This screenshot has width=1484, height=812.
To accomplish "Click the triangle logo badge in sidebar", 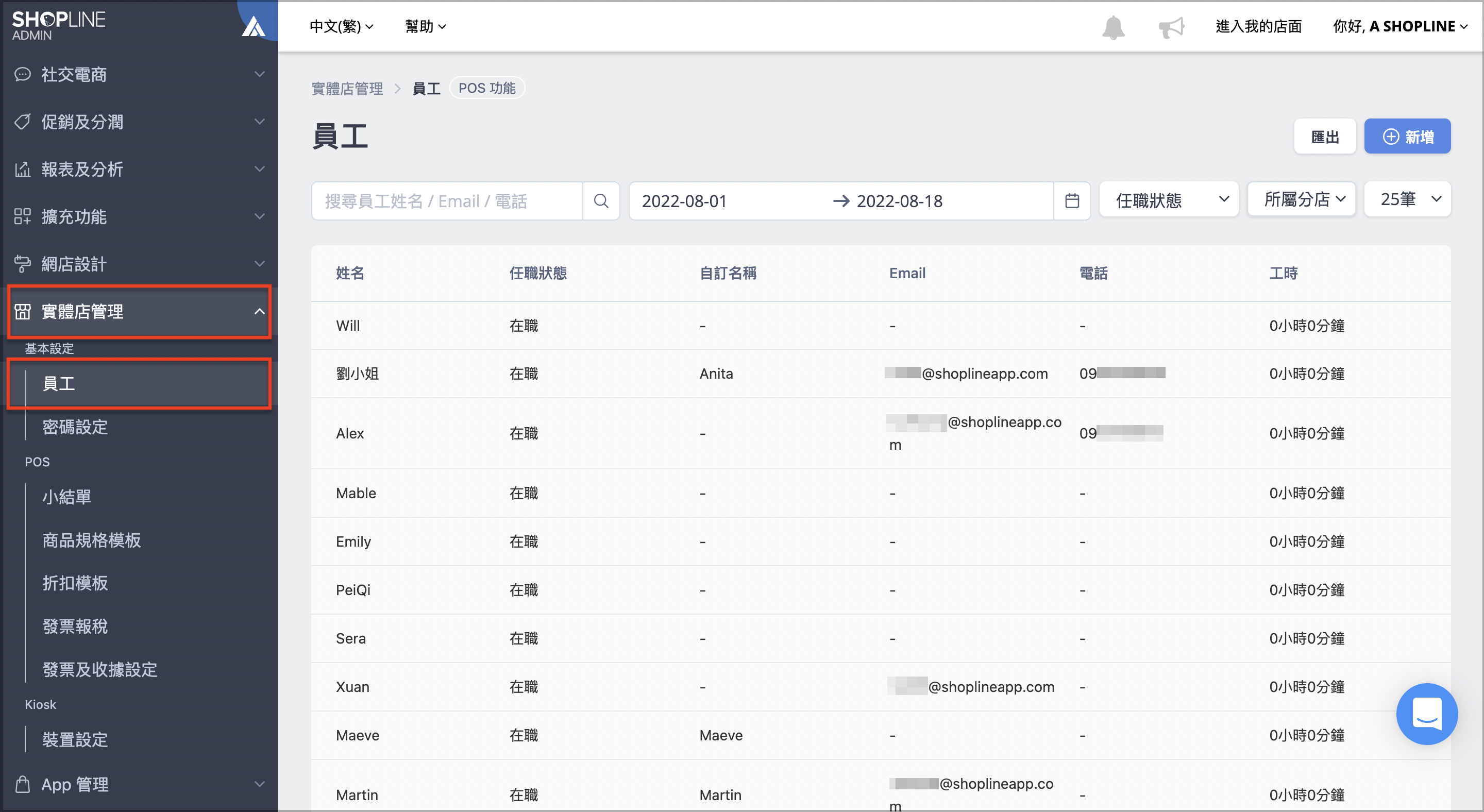I will point(253,26).
